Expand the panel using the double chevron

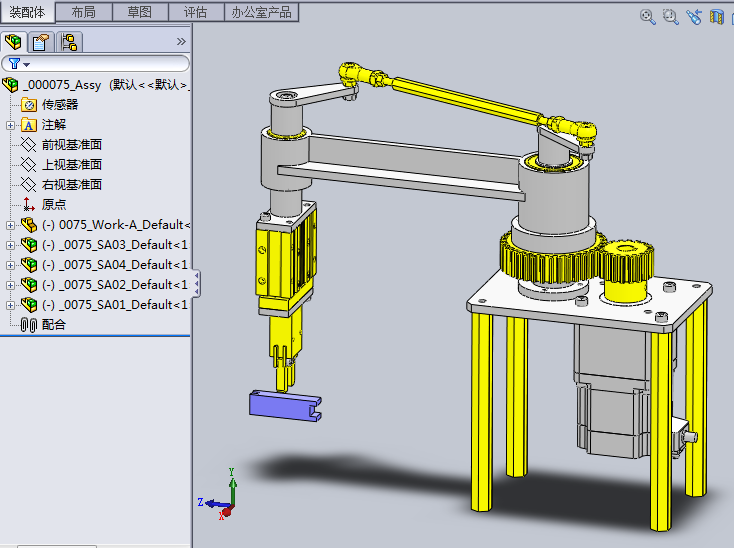181,42
